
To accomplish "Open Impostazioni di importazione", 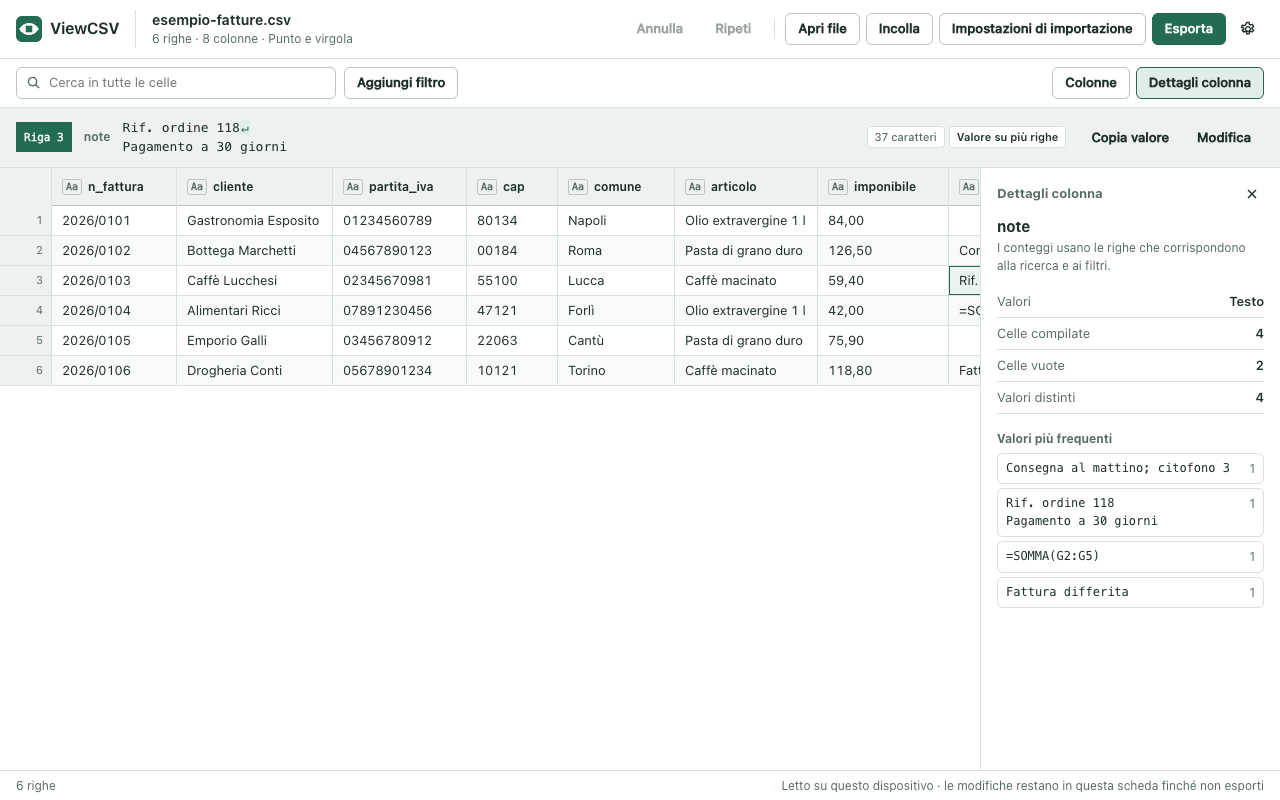I will pos(1041,29).
